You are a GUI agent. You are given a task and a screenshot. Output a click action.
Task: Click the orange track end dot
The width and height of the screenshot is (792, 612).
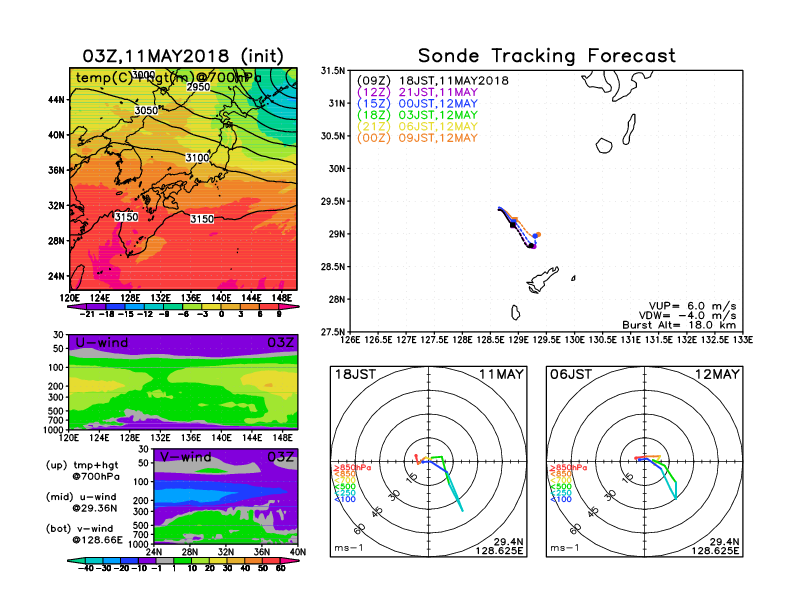538,235
